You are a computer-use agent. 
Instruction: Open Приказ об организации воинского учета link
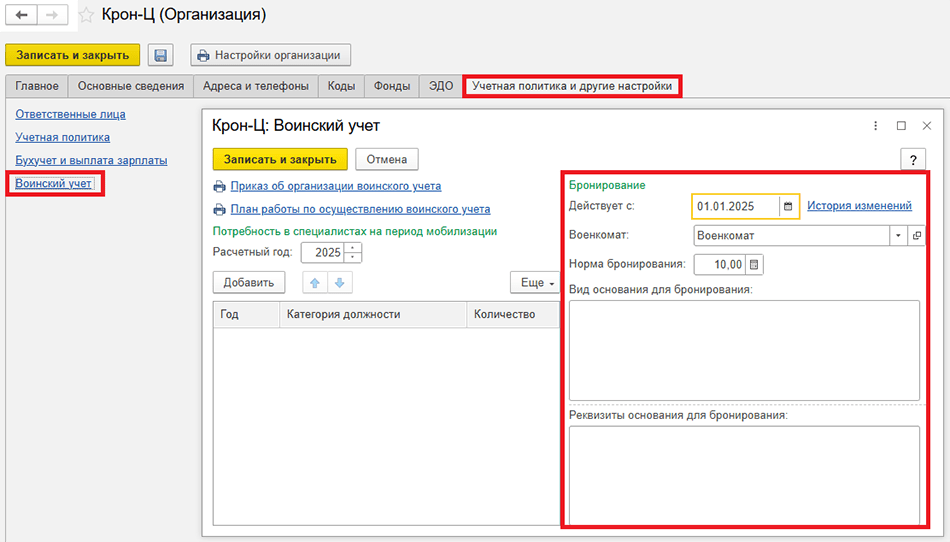[x=335, y=186]
